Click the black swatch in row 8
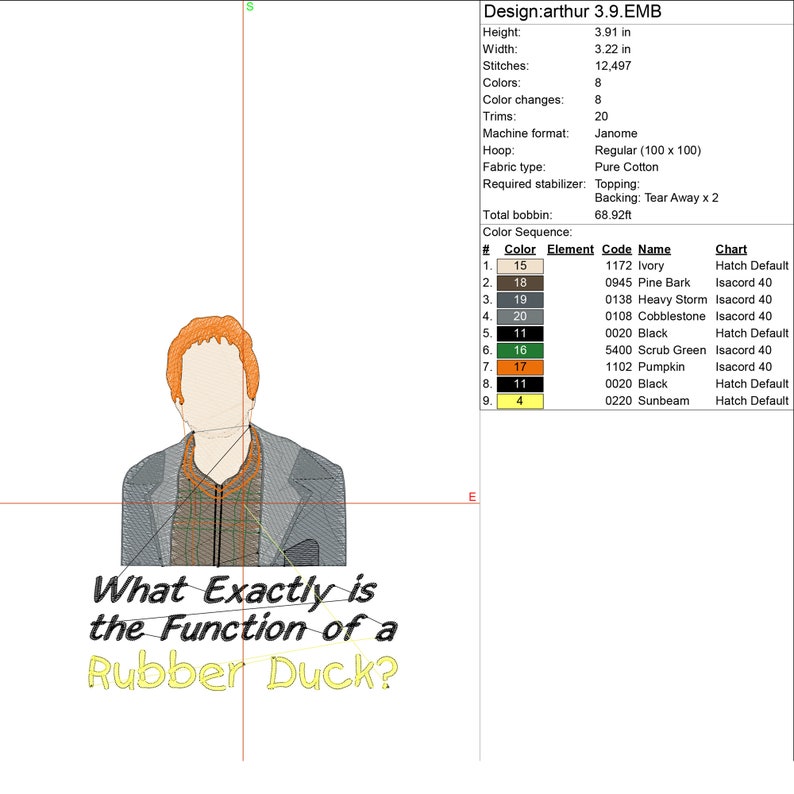794x794 pixels. click(x=520, y=384)
